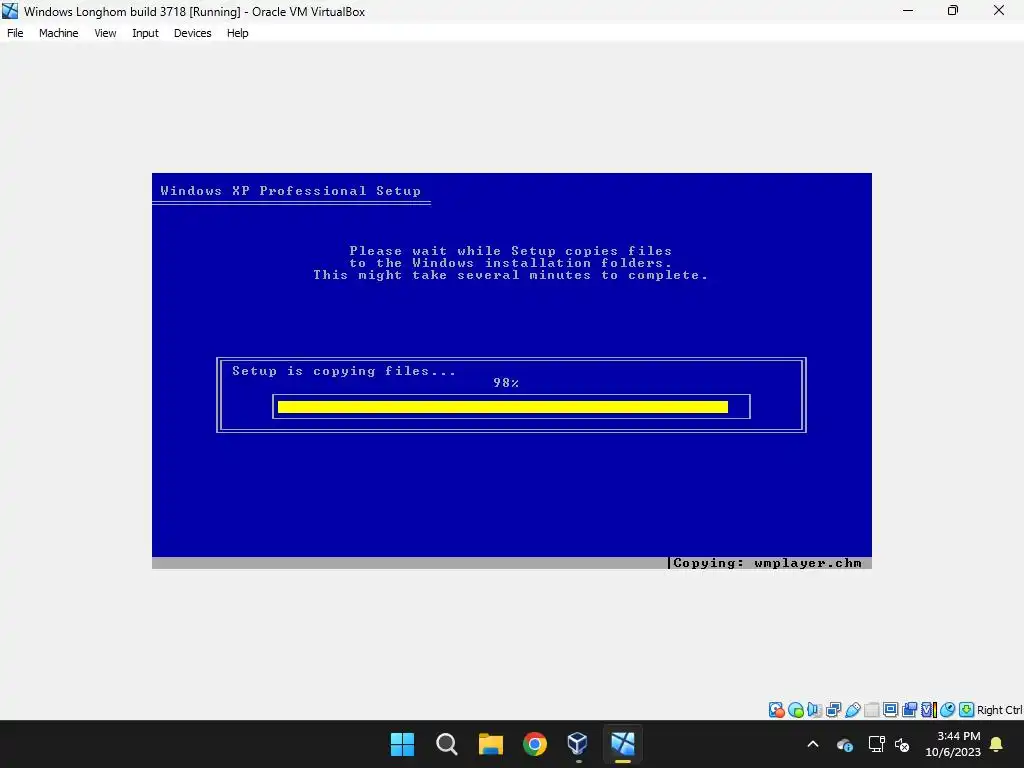
Task: Click the audio speaker status icon
Action: tap(814, 710)
